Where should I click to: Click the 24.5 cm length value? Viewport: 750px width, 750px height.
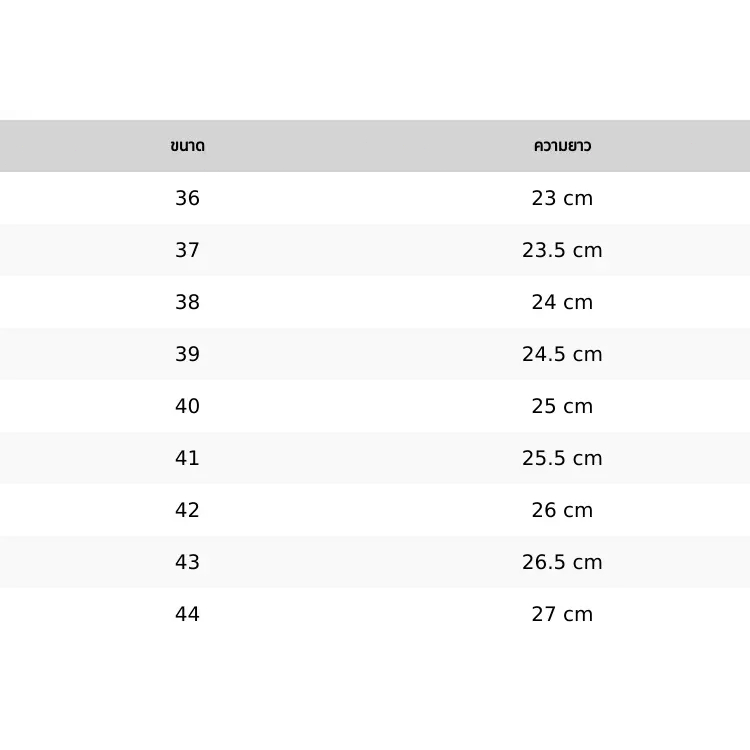(x=562, y=354)
